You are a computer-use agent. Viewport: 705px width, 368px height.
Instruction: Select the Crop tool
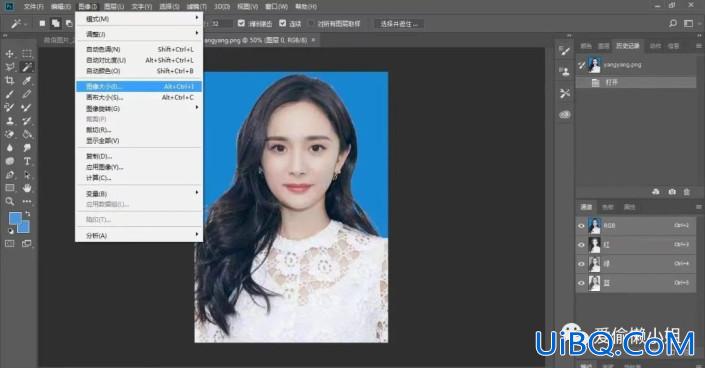[x=9, y=81]
